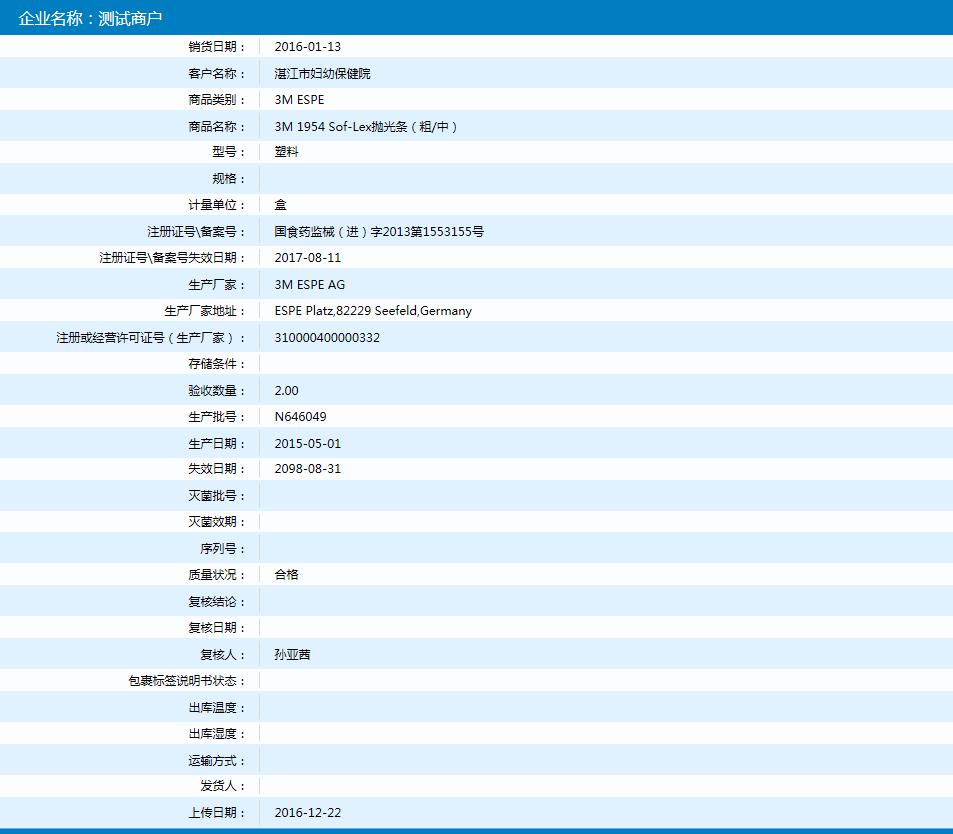Viewport: 953px width, 834px height.
Task: Click registration expiry date 2017-08-11
Action: 308,258
